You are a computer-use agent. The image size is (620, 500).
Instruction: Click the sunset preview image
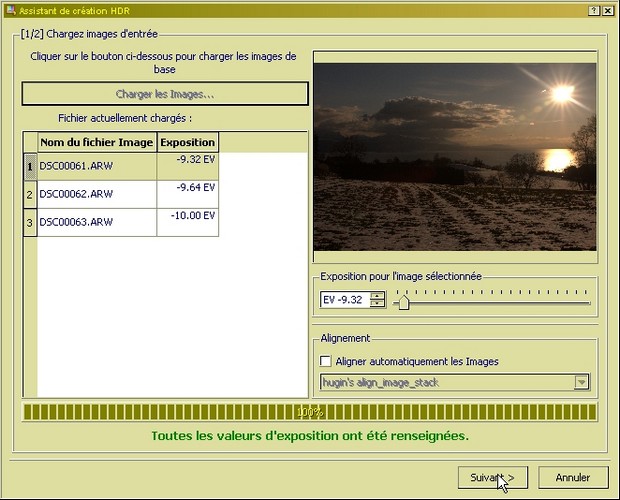pyautogui.click(x=454, y=156)
